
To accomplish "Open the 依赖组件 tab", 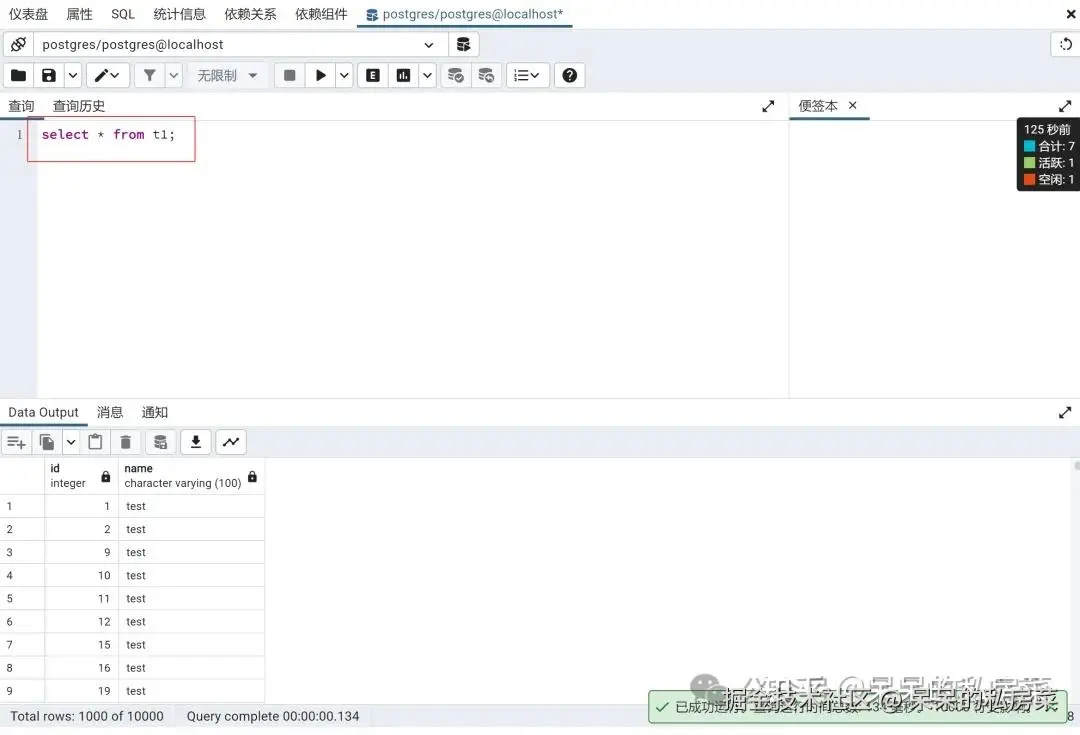I will 321,14.
